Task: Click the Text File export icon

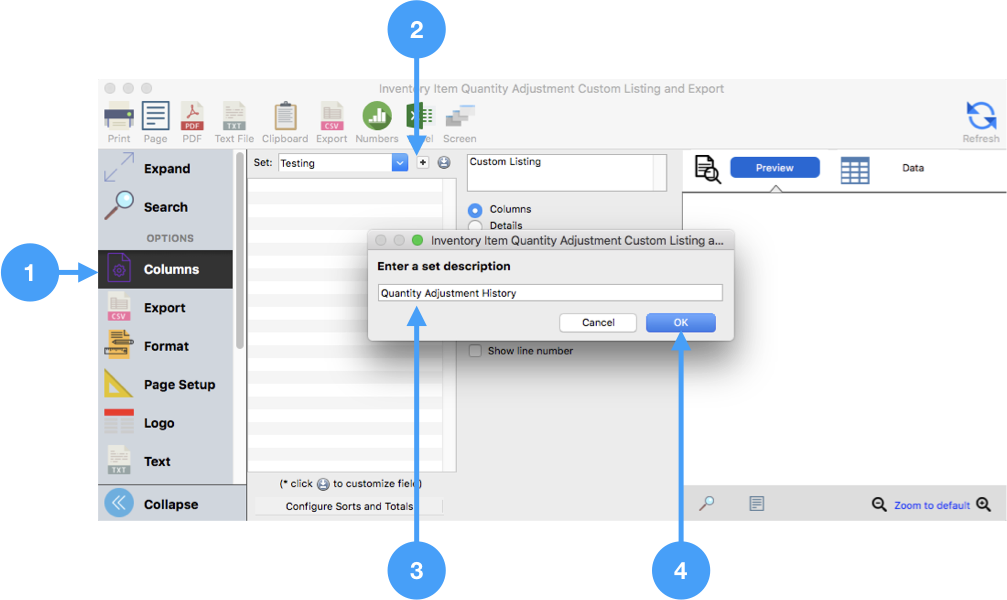Action: tap(234, 120)
